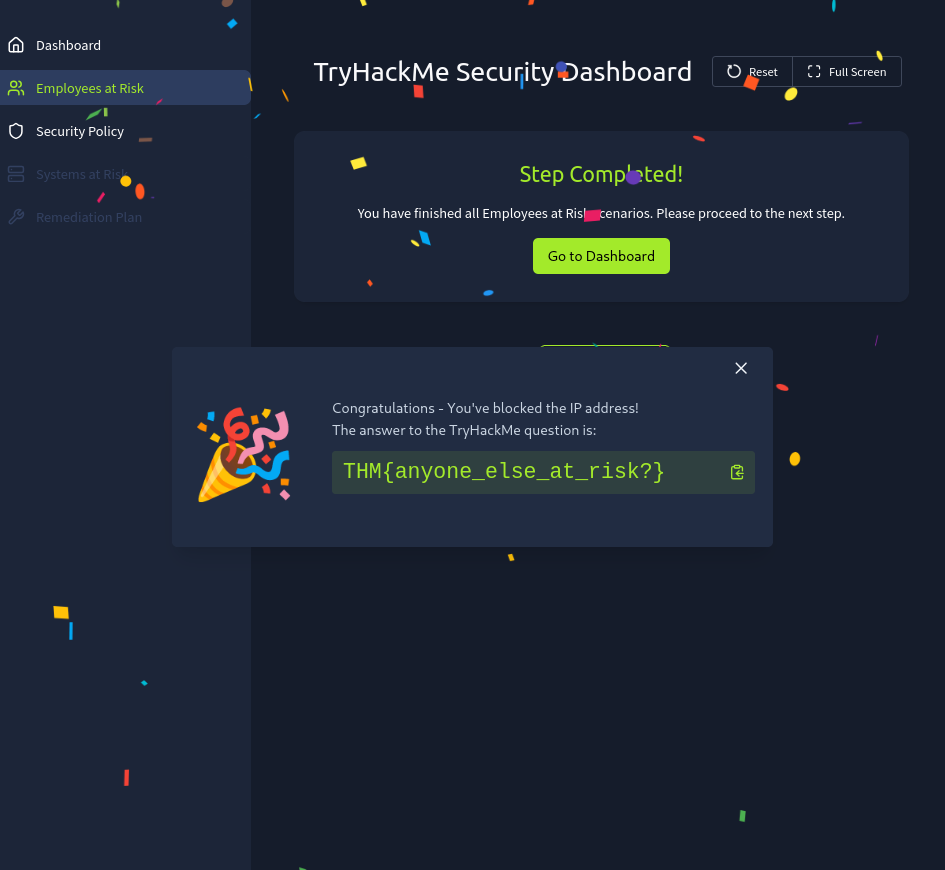The height and width of the screenshot is (870, 945).
Task: Click Go to Dashboard button
Action: (601, 256)
